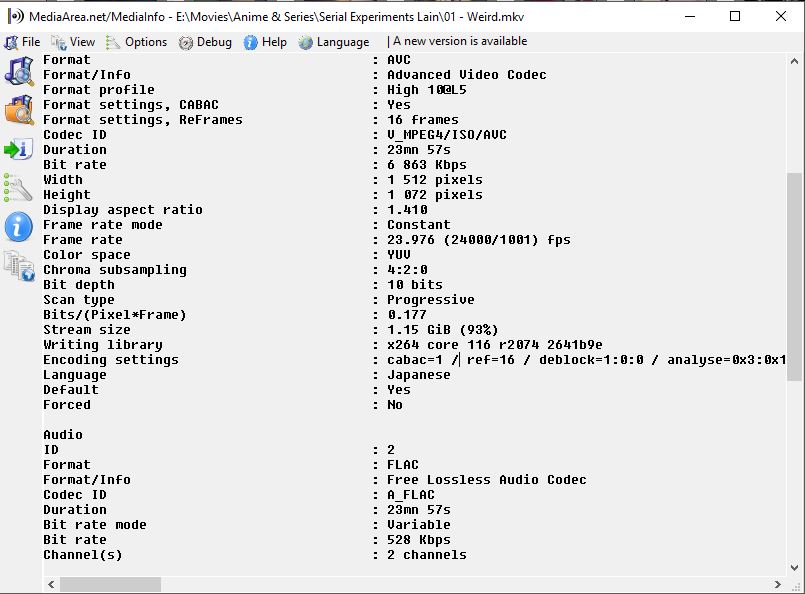Open the Language menu
The image size is (805, 594).
click(334, 42)
